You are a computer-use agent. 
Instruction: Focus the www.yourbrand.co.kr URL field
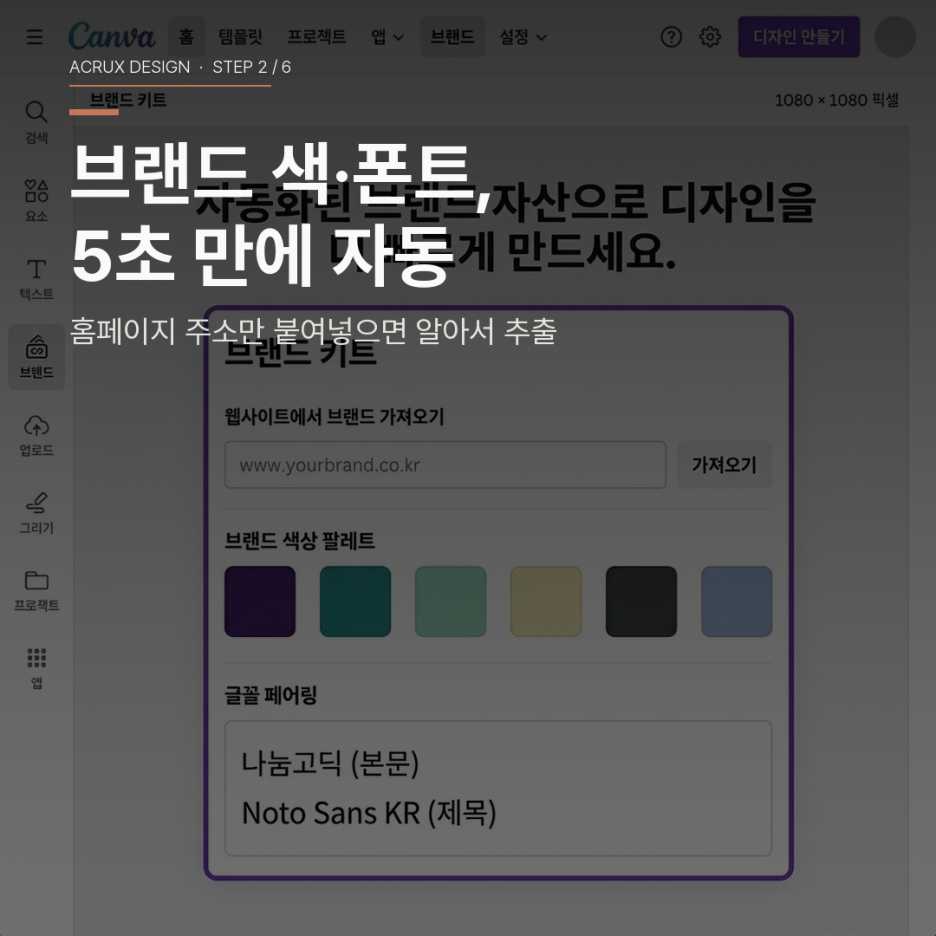pos(445,464)
